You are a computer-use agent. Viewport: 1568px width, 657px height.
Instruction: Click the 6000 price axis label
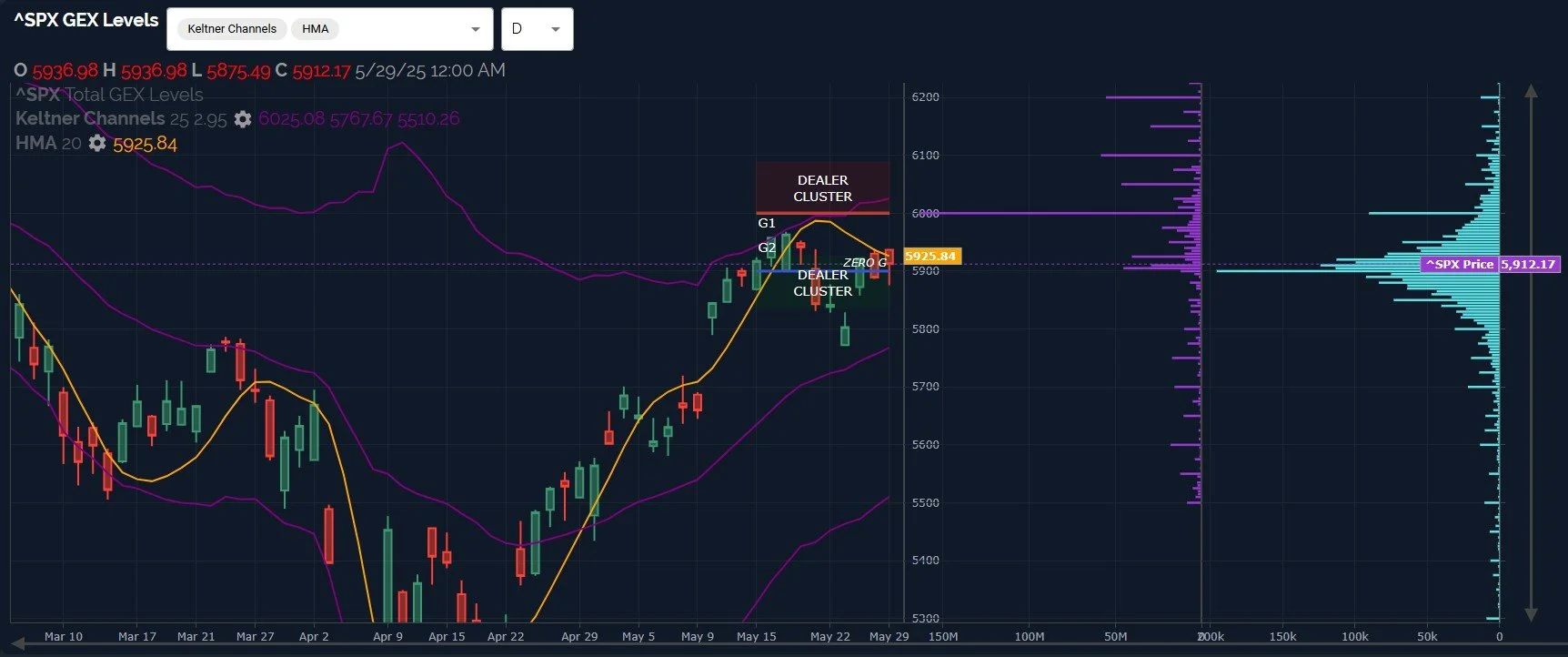(925, 213)
